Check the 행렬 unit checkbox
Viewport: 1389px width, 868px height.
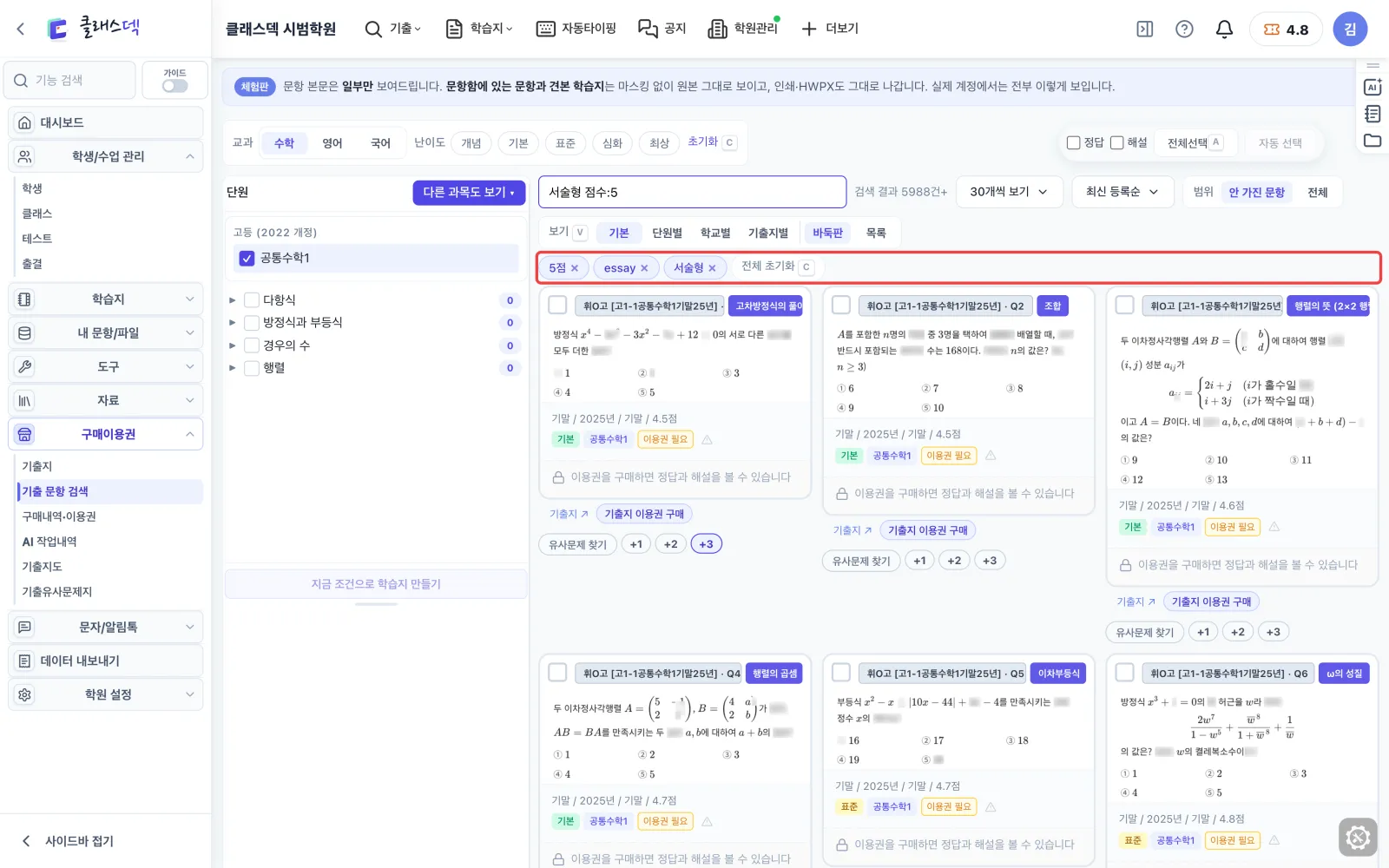click(x=252, y=368)
